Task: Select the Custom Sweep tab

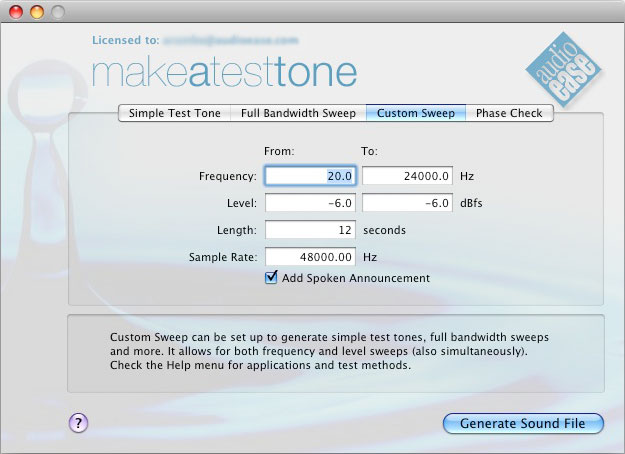Action: click(x=416, y=113)
